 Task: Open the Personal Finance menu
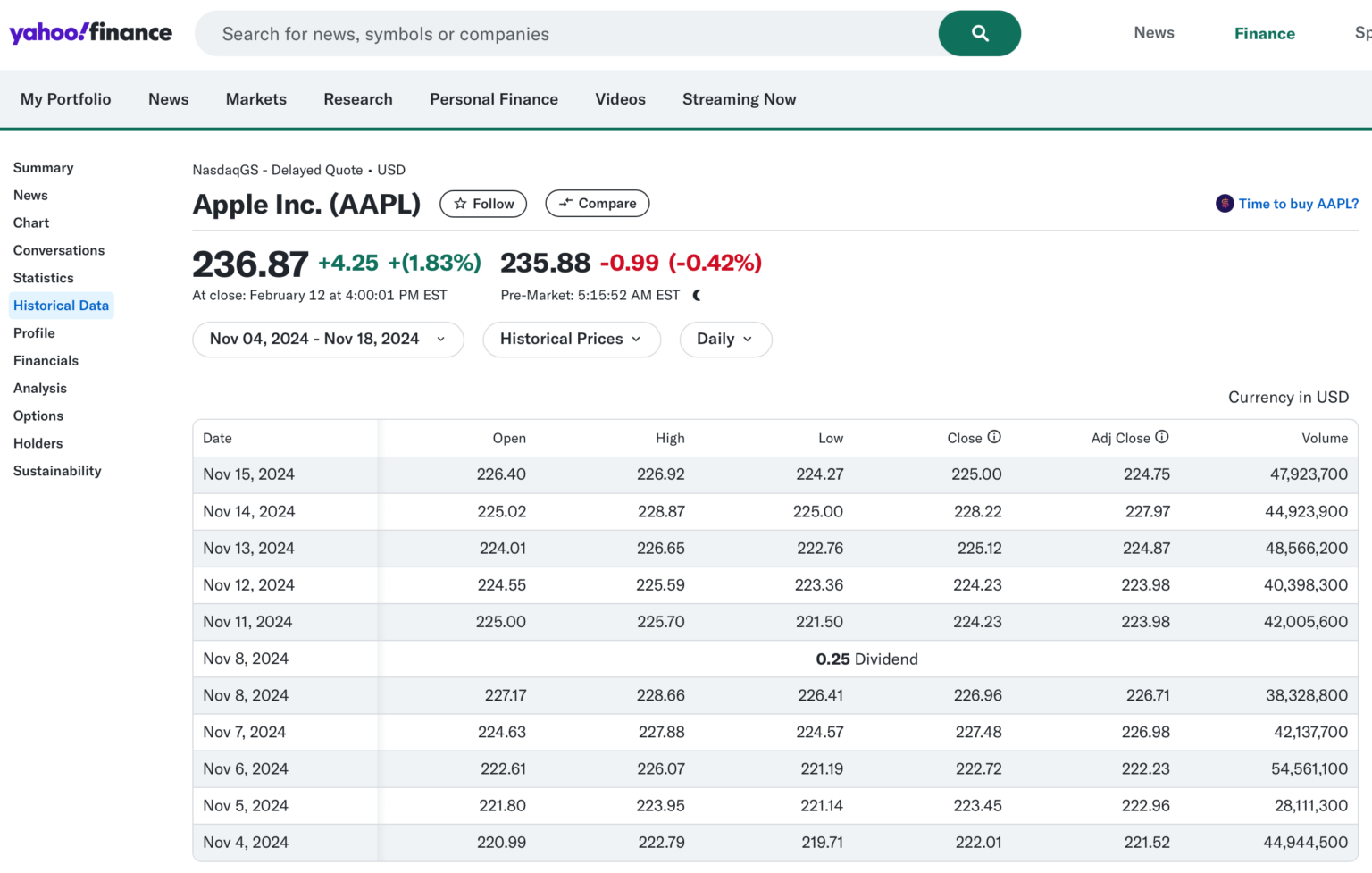click(x=494, y=99)
